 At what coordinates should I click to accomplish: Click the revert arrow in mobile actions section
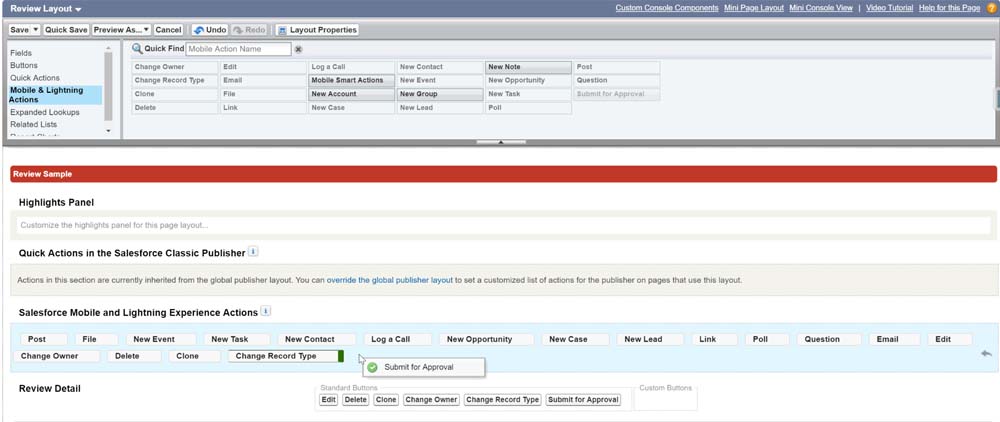point(986,353)
